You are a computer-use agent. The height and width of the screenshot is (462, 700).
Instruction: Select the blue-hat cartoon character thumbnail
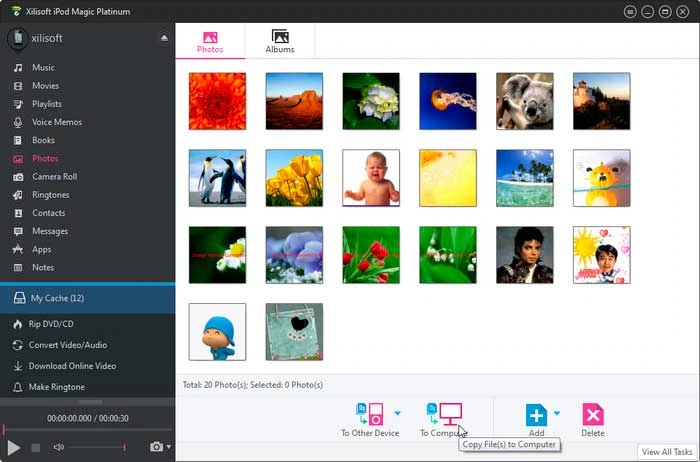point(217,332)
